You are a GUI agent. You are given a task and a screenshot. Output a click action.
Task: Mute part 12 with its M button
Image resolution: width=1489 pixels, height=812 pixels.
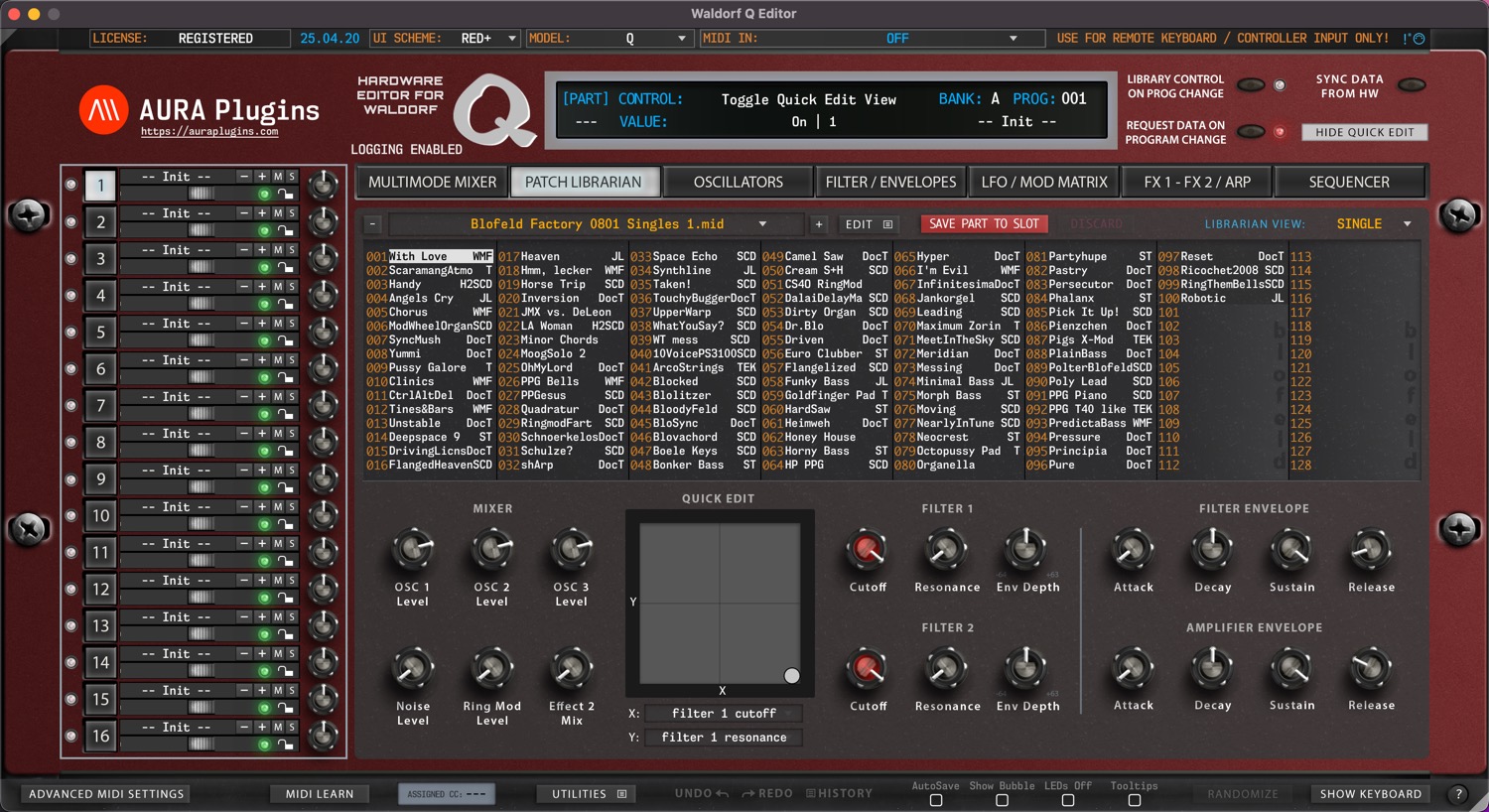[x=278, y=581]
